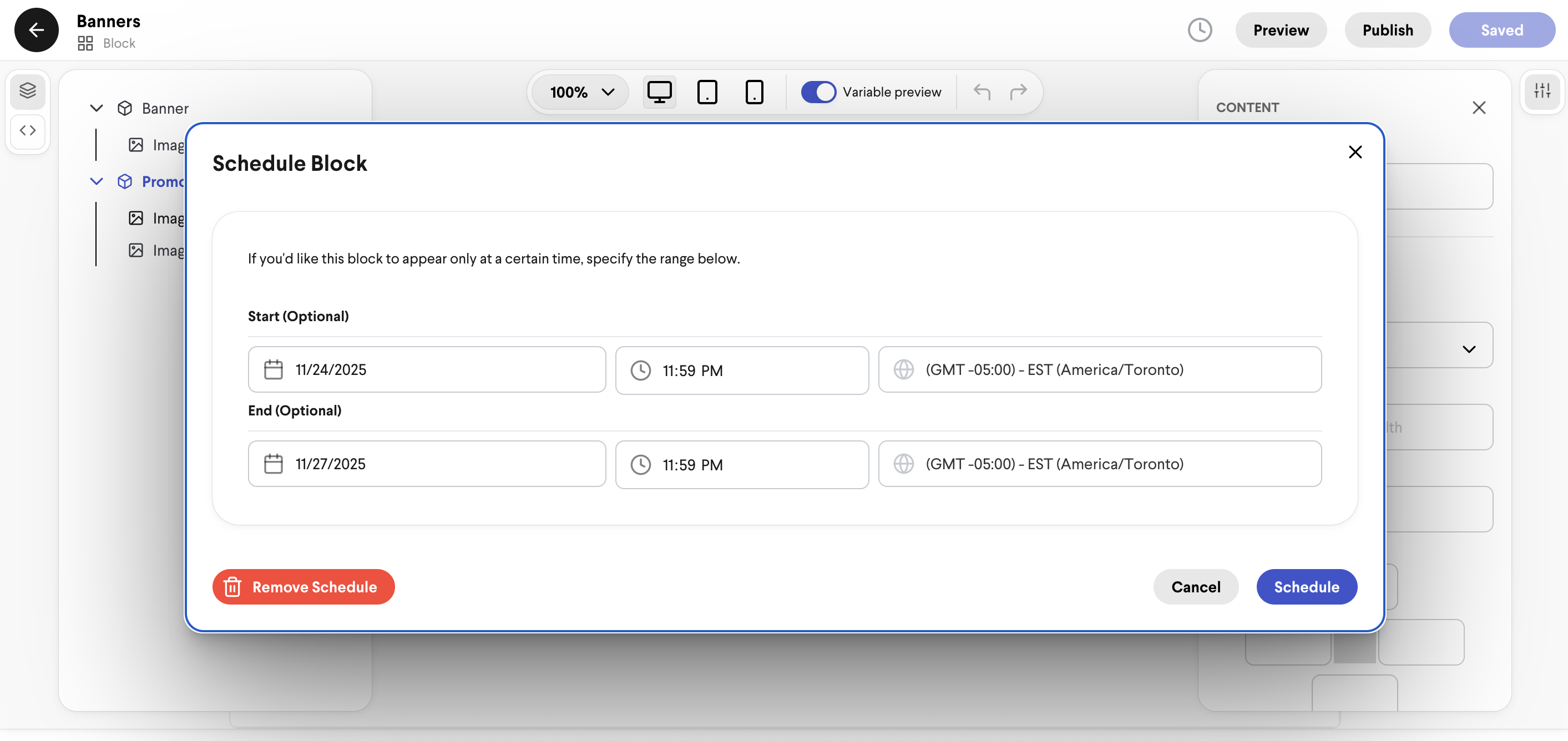Viewport: 1568px width, 741px height.
Task: Go back with the black arrow button
Action: [x=37, y=30]
